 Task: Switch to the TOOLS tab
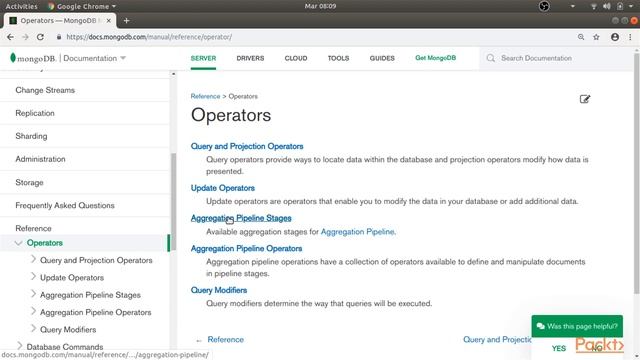coord(338,58)
